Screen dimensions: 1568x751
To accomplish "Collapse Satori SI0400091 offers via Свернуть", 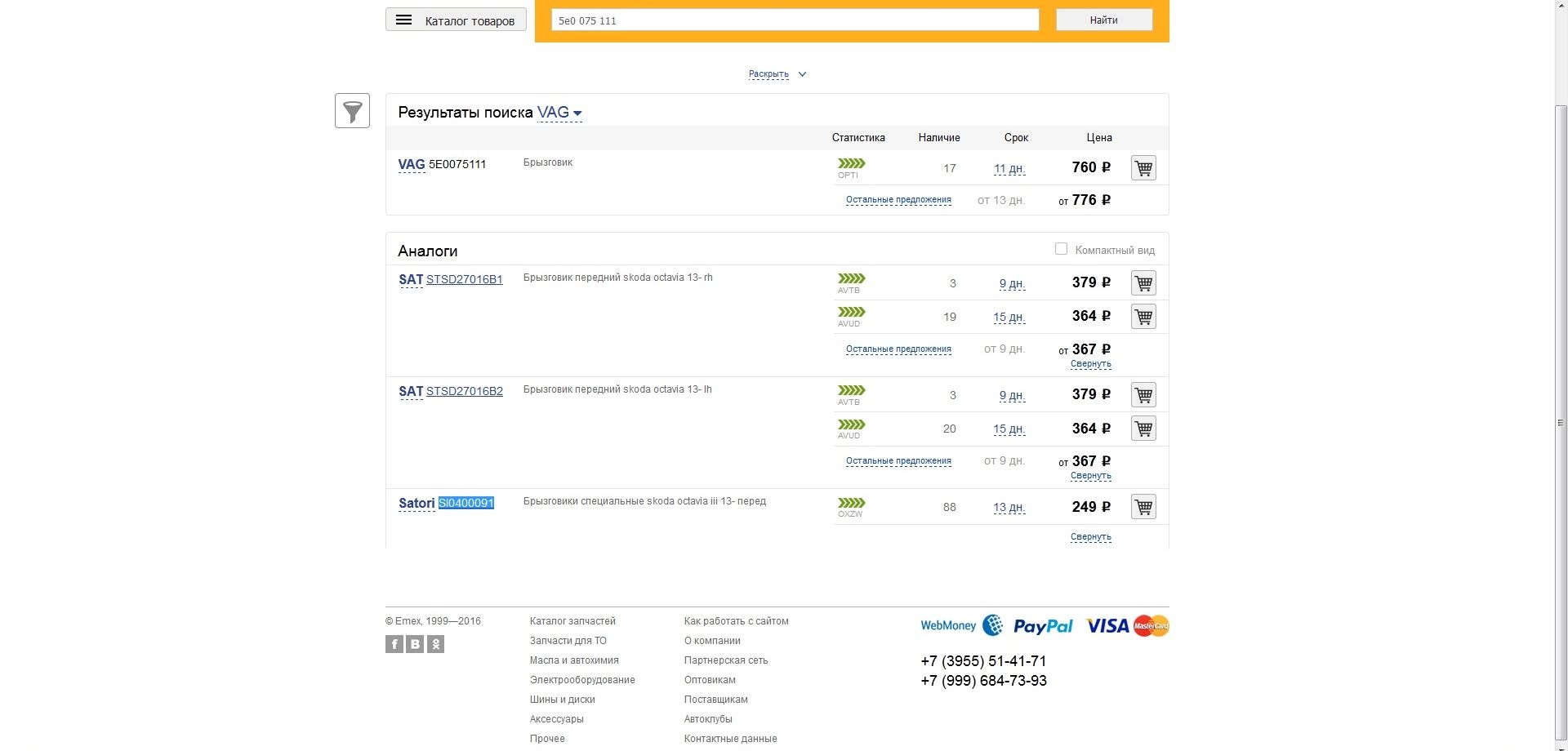I will point(1091,537).
